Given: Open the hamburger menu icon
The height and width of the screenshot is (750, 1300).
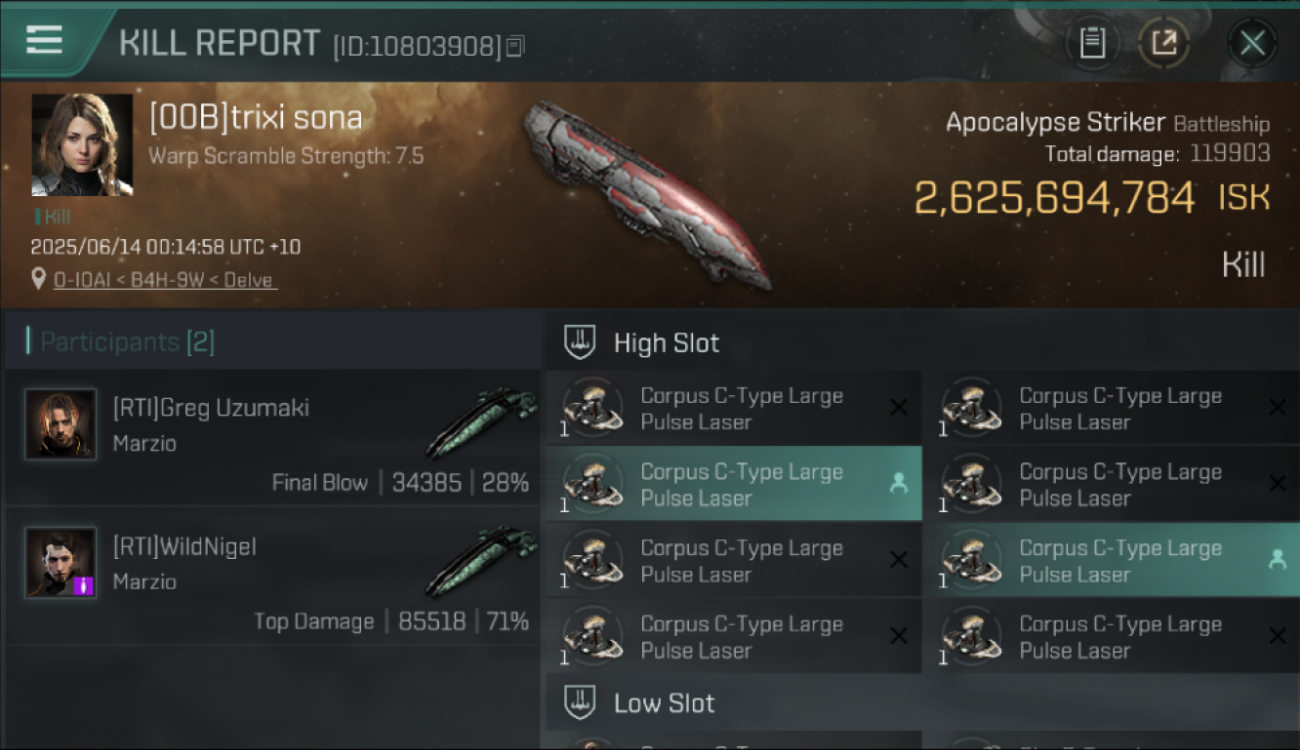Looking at the screenshot, I should [x=44, y=41].
